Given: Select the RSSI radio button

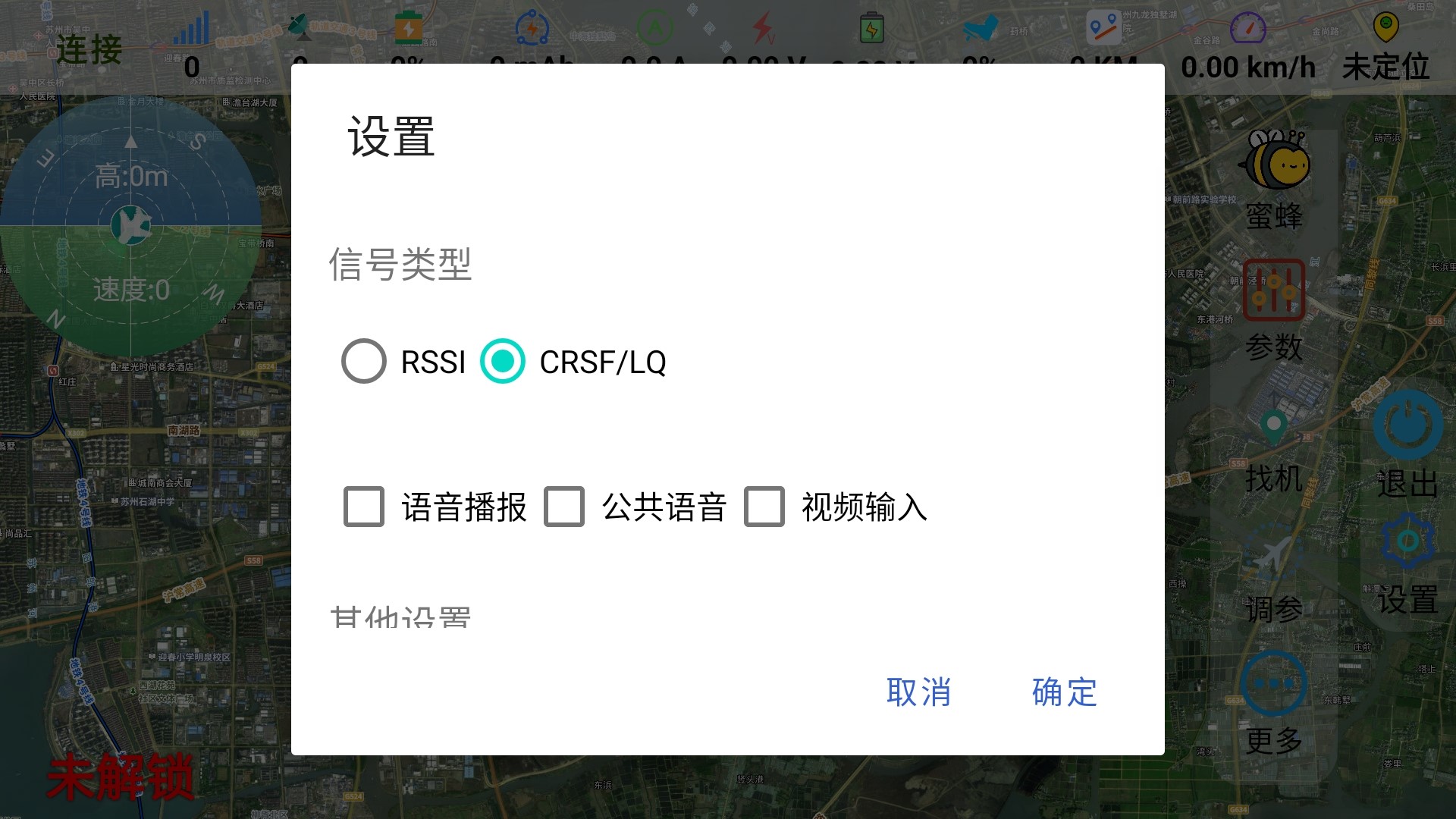Looking at the screenshot, I should (364, 361).
